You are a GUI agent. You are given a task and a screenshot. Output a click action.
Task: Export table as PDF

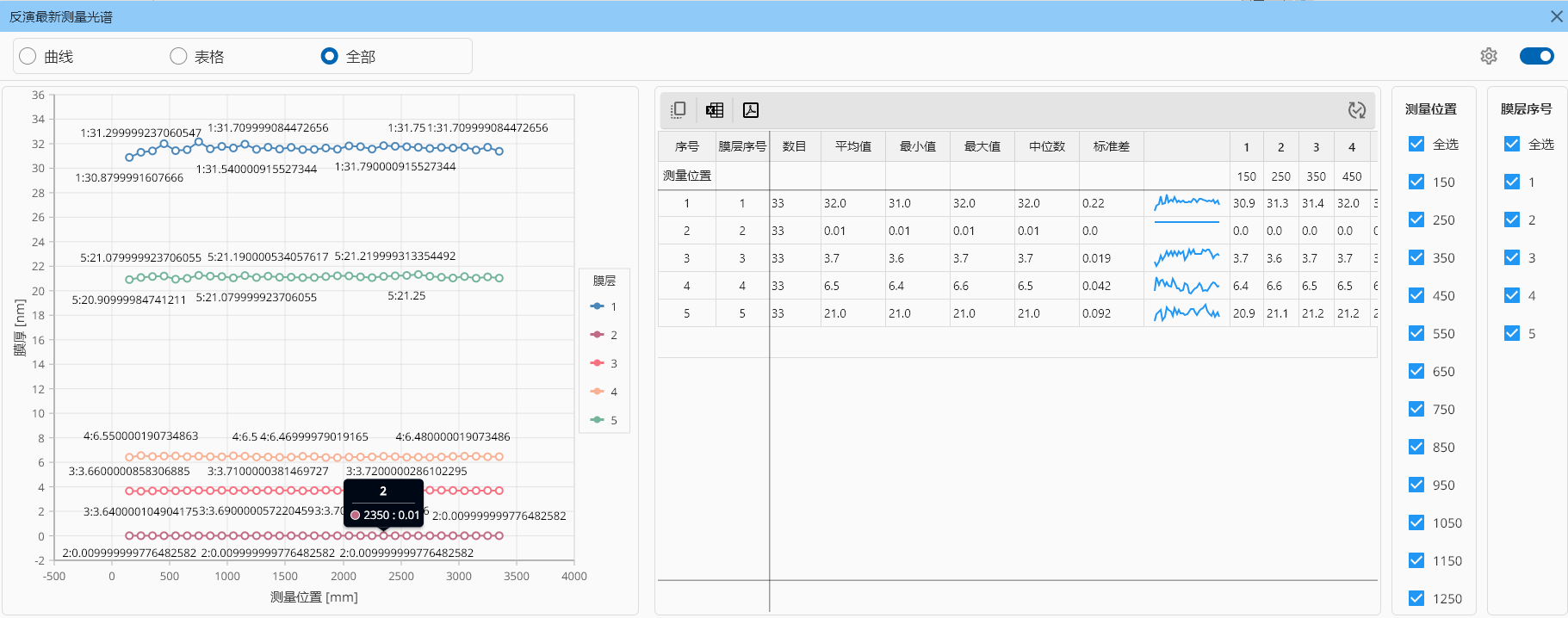point(751,110)
